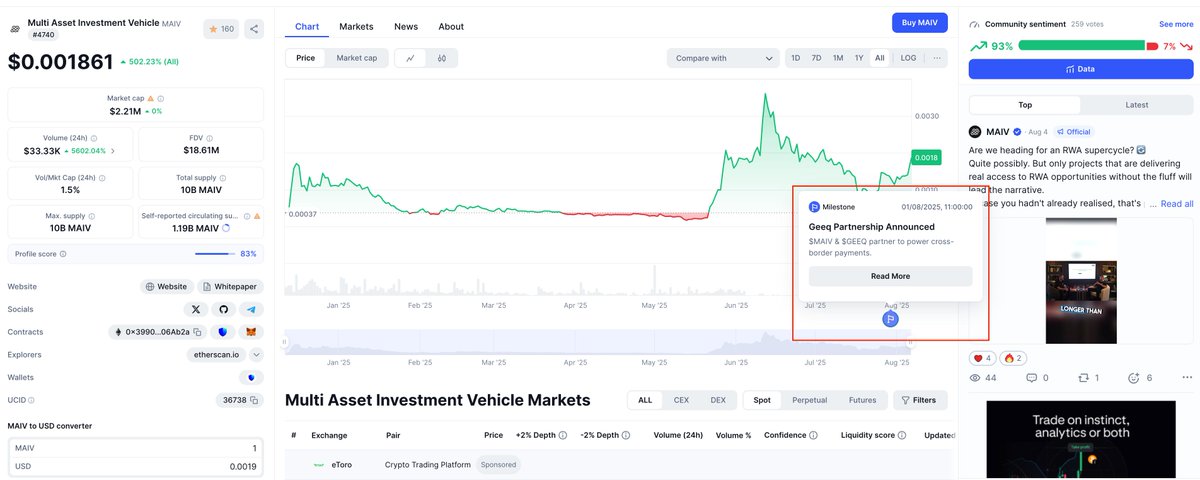This screenshot has width=1200, height=480.
Task: Click the more options ellipsis in chart toolbar
Action: point(937,58)
